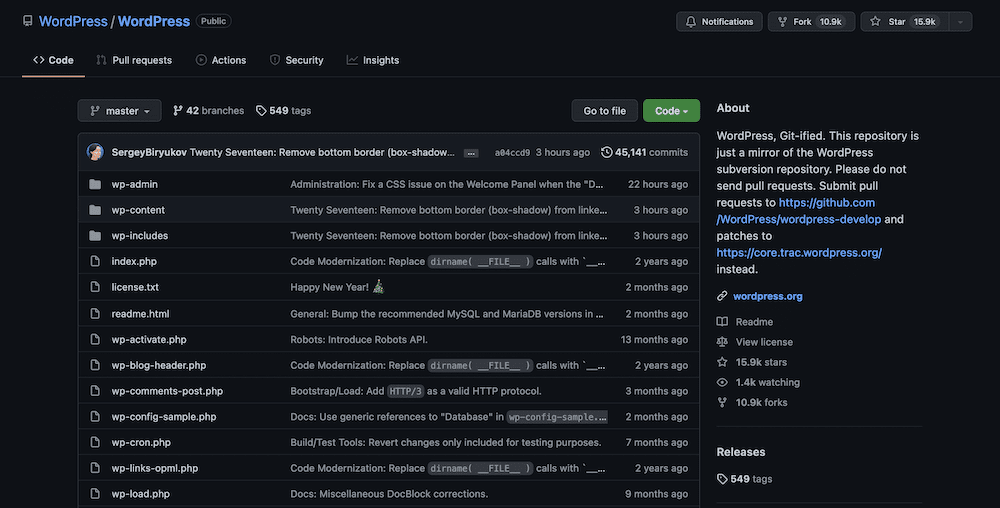Viewport: 1000px width, 508px height.
Task: Open the wp-includes folder
Action: 140,236
